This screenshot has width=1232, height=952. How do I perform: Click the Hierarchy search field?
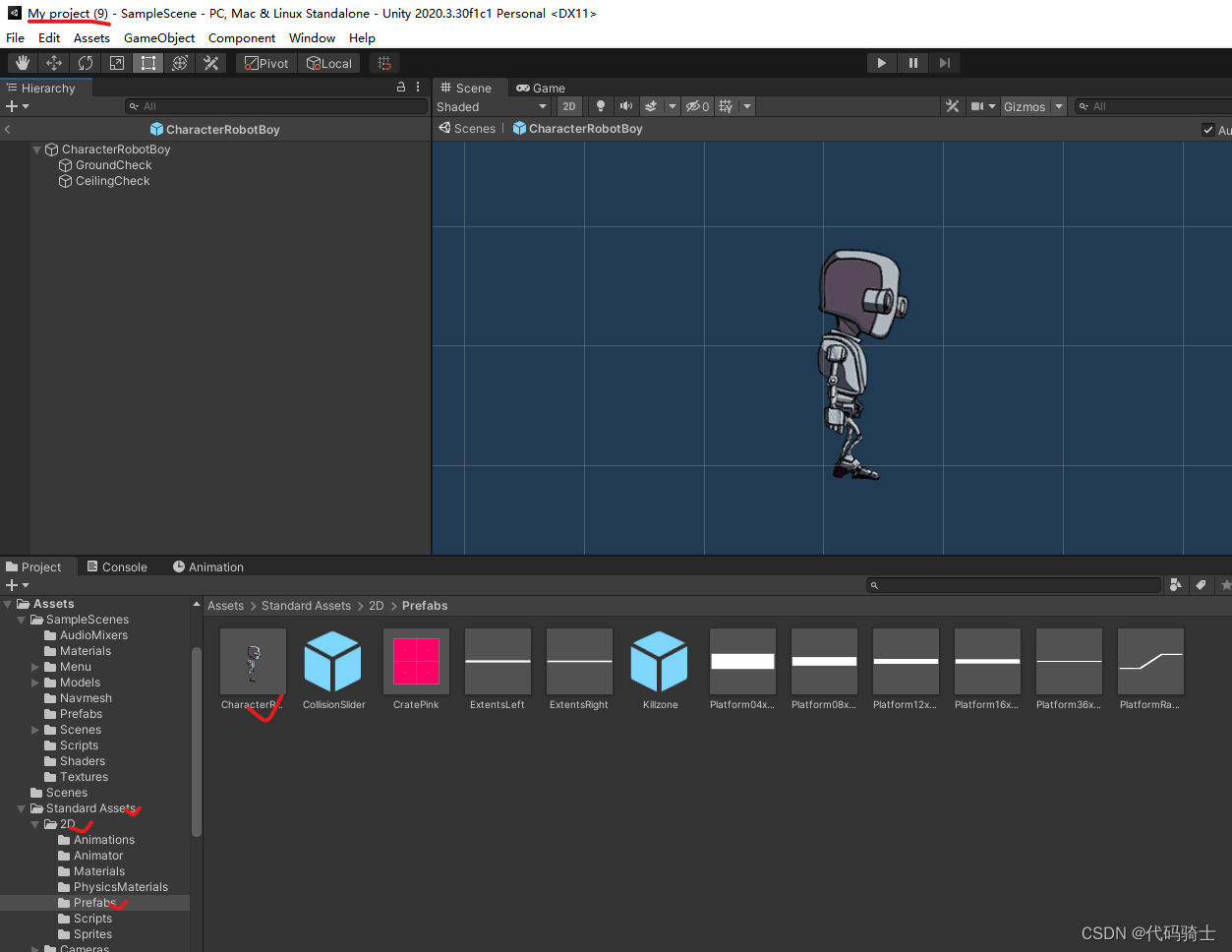click(x=276, y=106)
